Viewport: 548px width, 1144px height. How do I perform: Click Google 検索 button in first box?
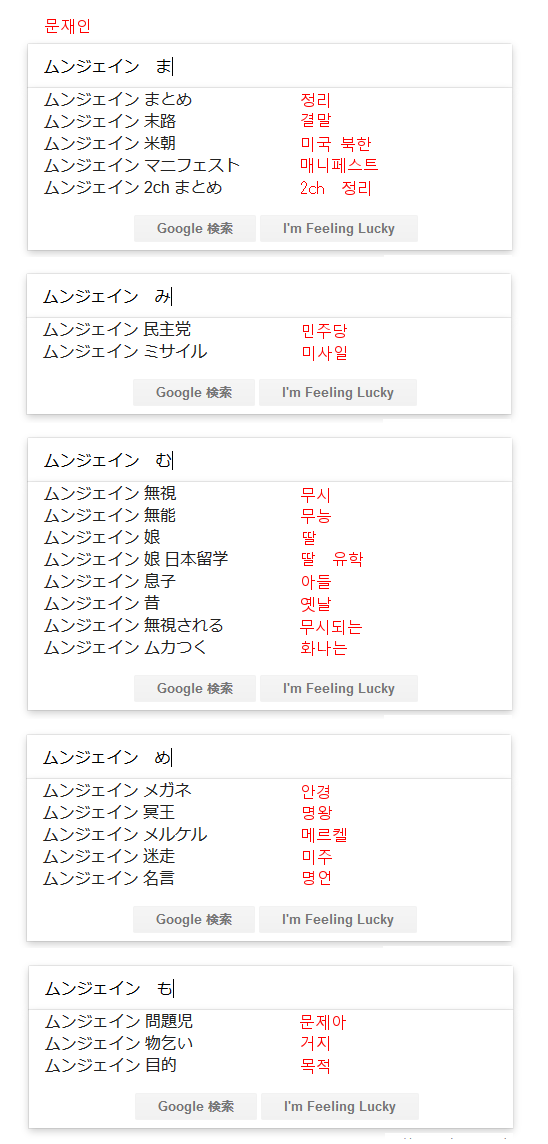195,228
